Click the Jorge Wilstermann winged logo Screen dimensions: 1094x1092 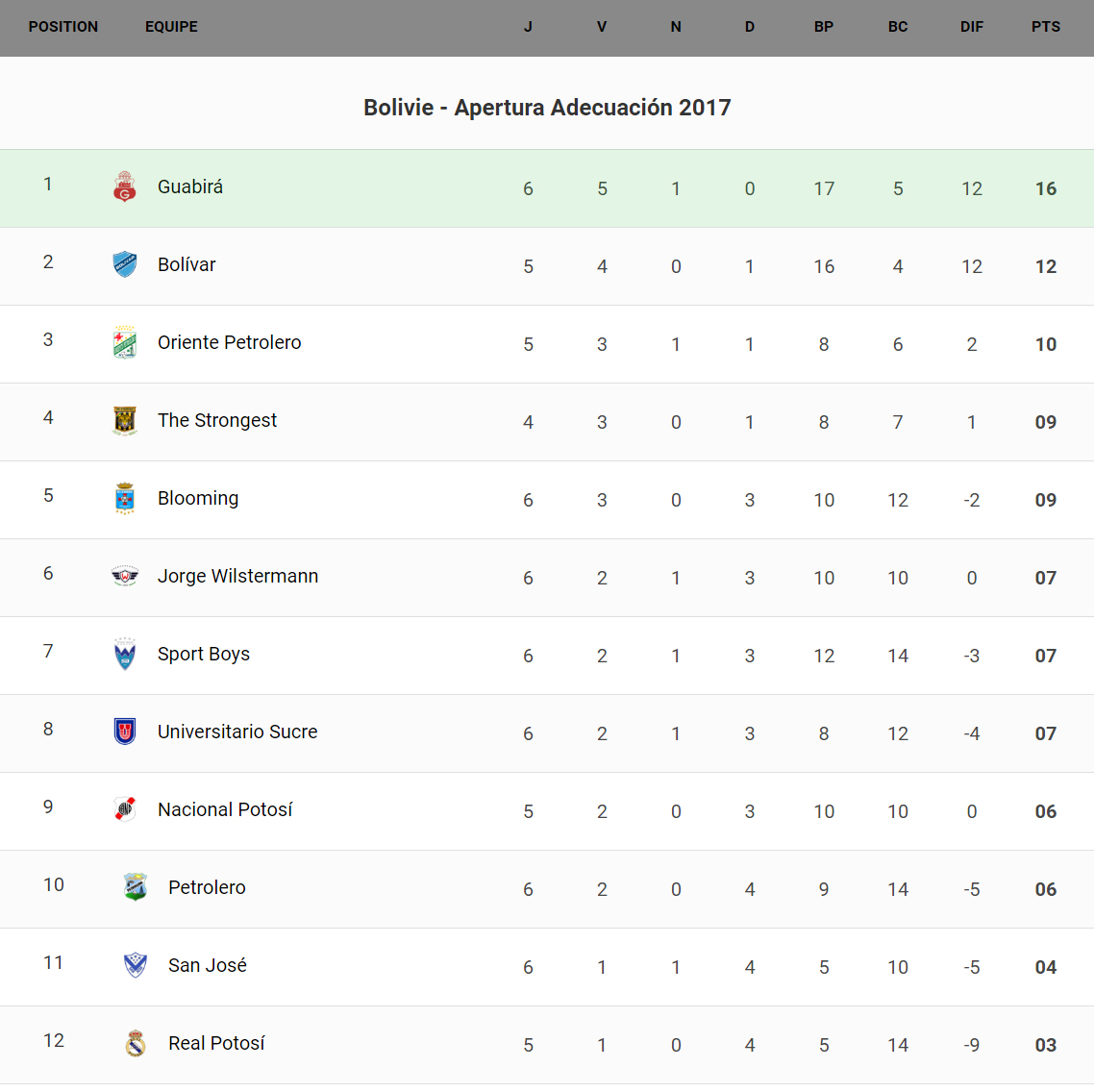coord(125,576)
